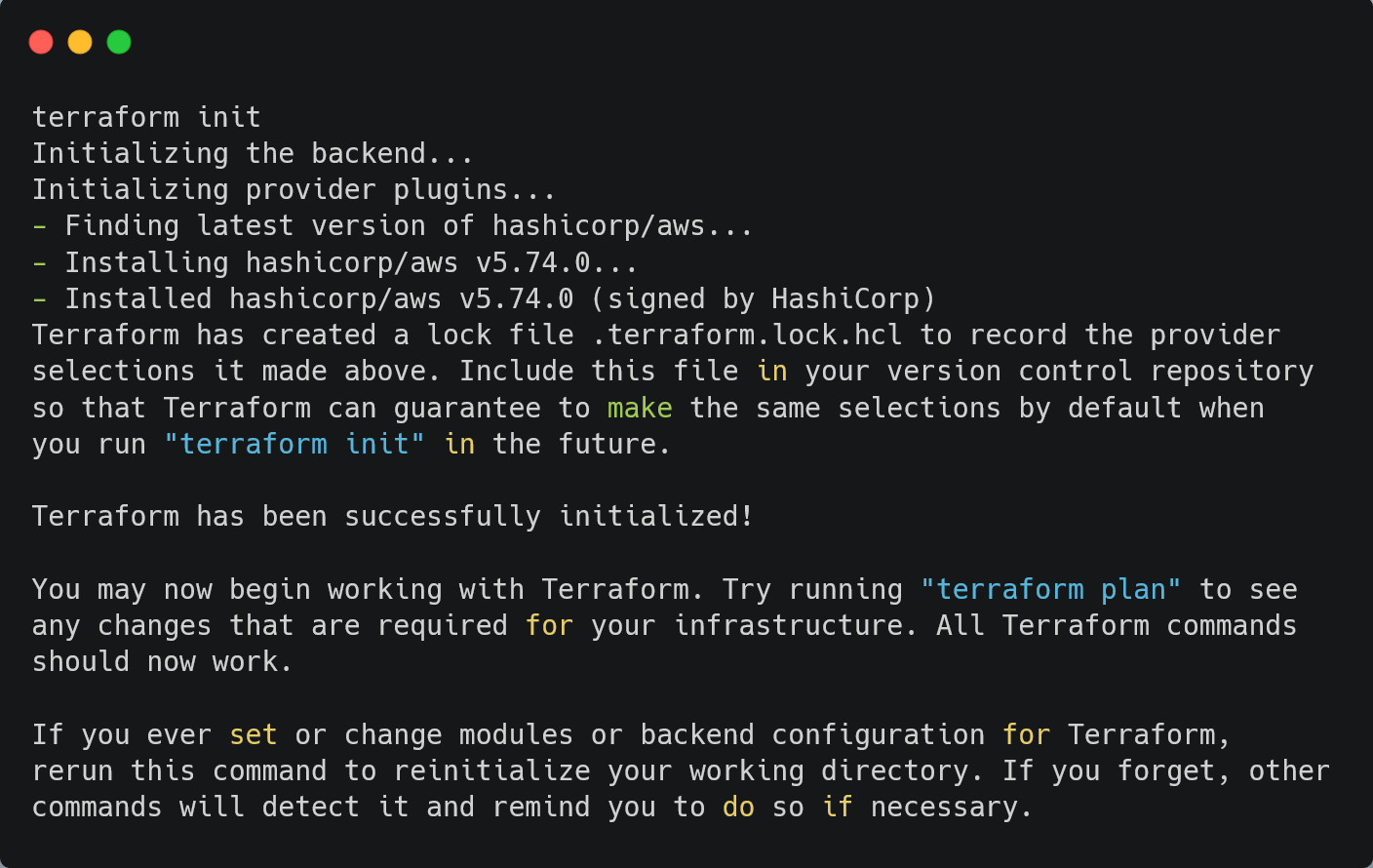Click the green dash before 'Installing hashicorp/aws'
The width and height of the screenshot is (1373, 868).
40,263
